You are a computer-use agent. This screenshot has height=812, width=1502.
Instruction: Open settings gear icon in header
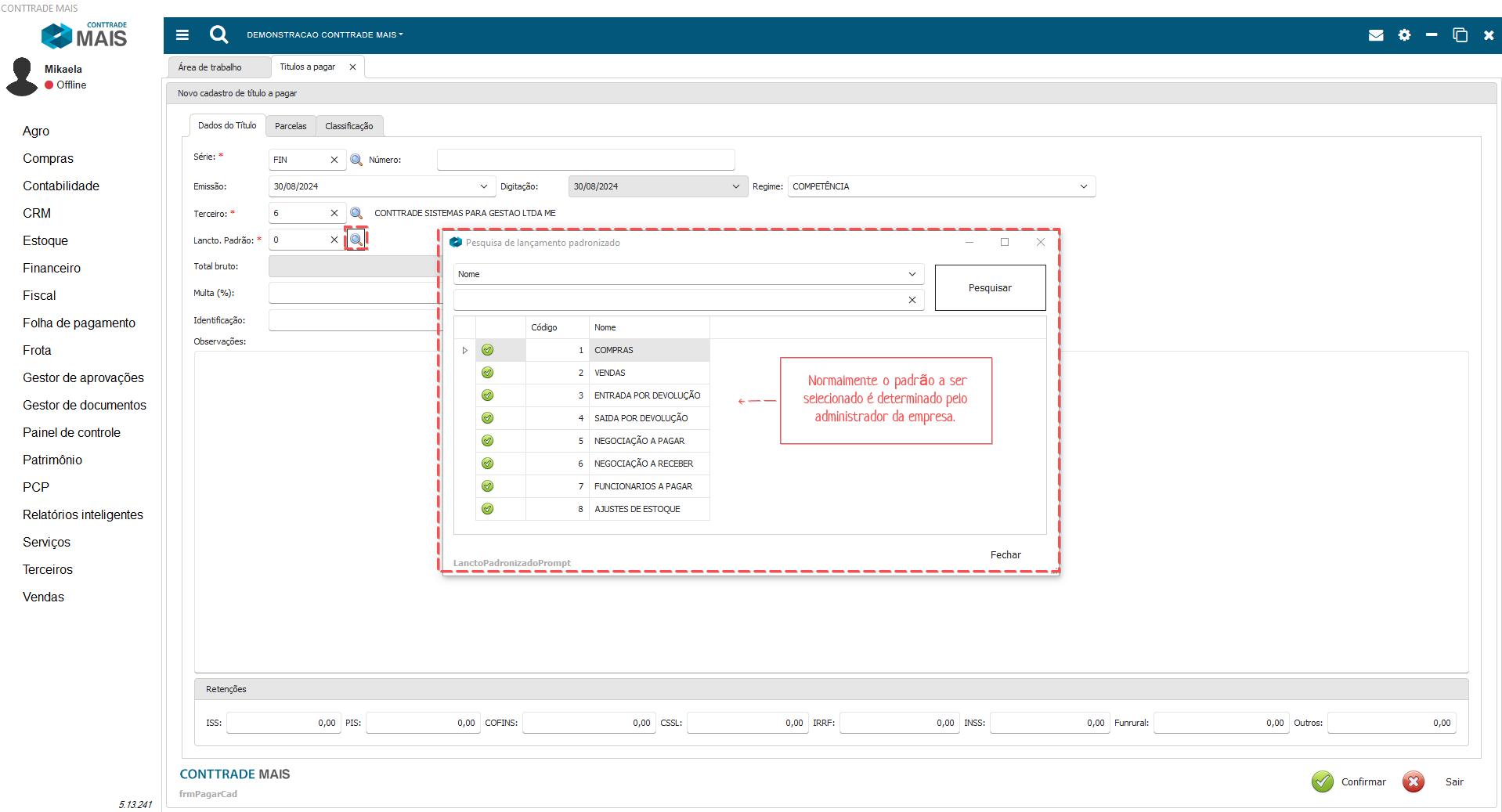(1404, 35)
